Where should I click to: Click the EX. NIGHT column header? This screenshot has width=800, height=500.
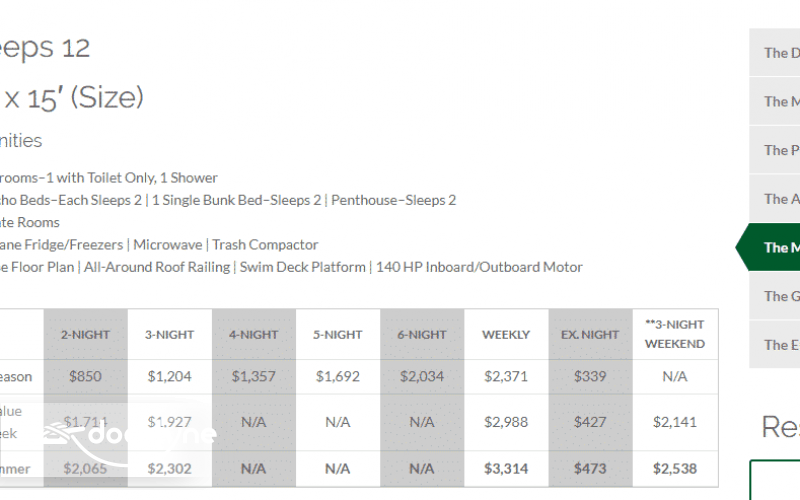[590, 334]
